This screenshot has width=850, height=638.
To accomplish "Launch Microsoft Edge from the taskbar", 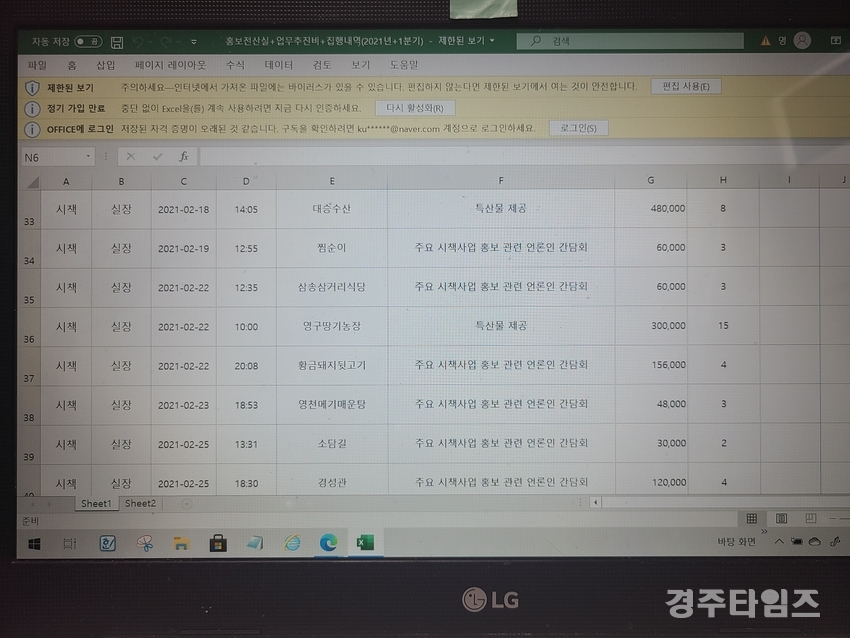I will click(x=327, y=543).
